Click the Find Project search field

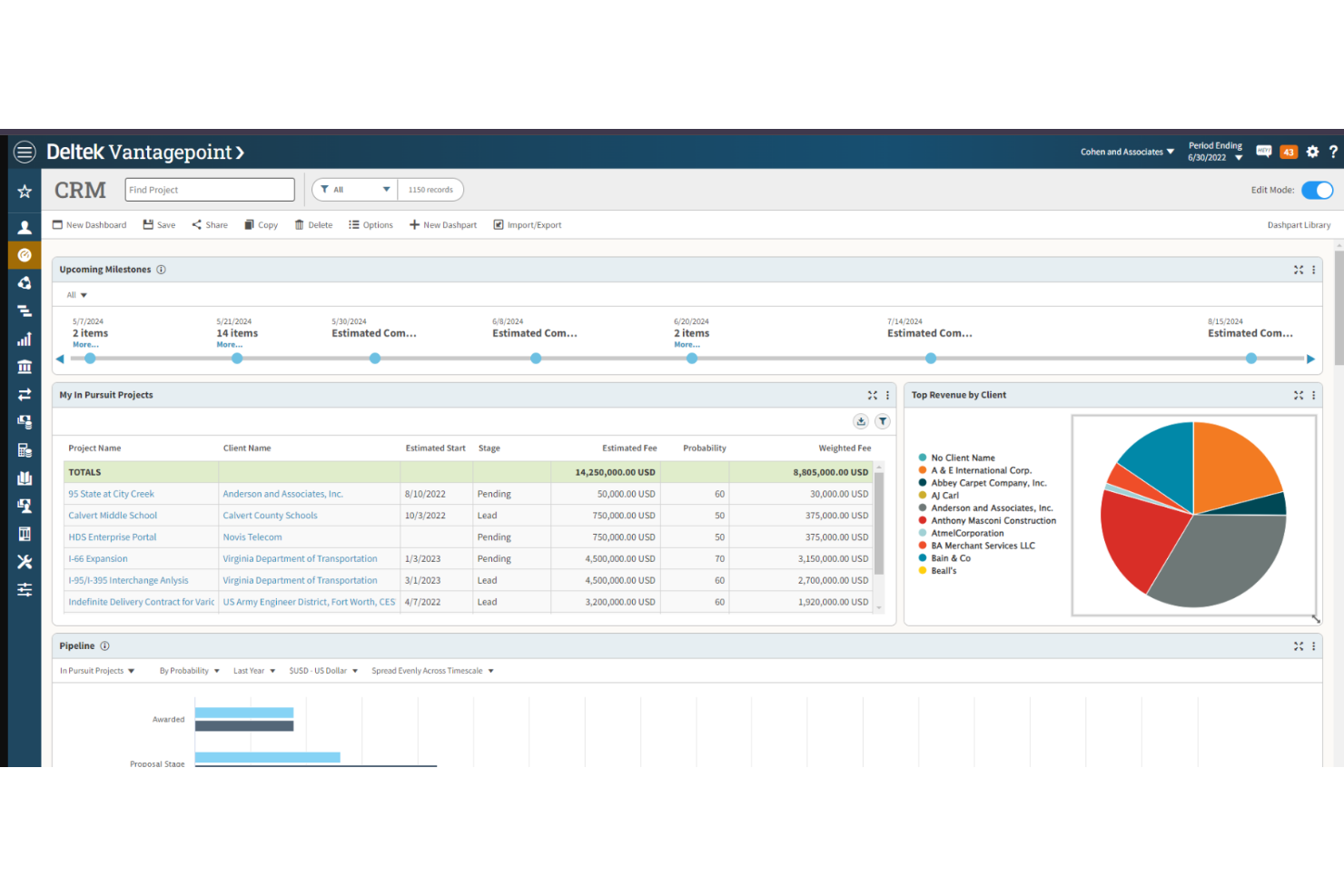(210, 190)
